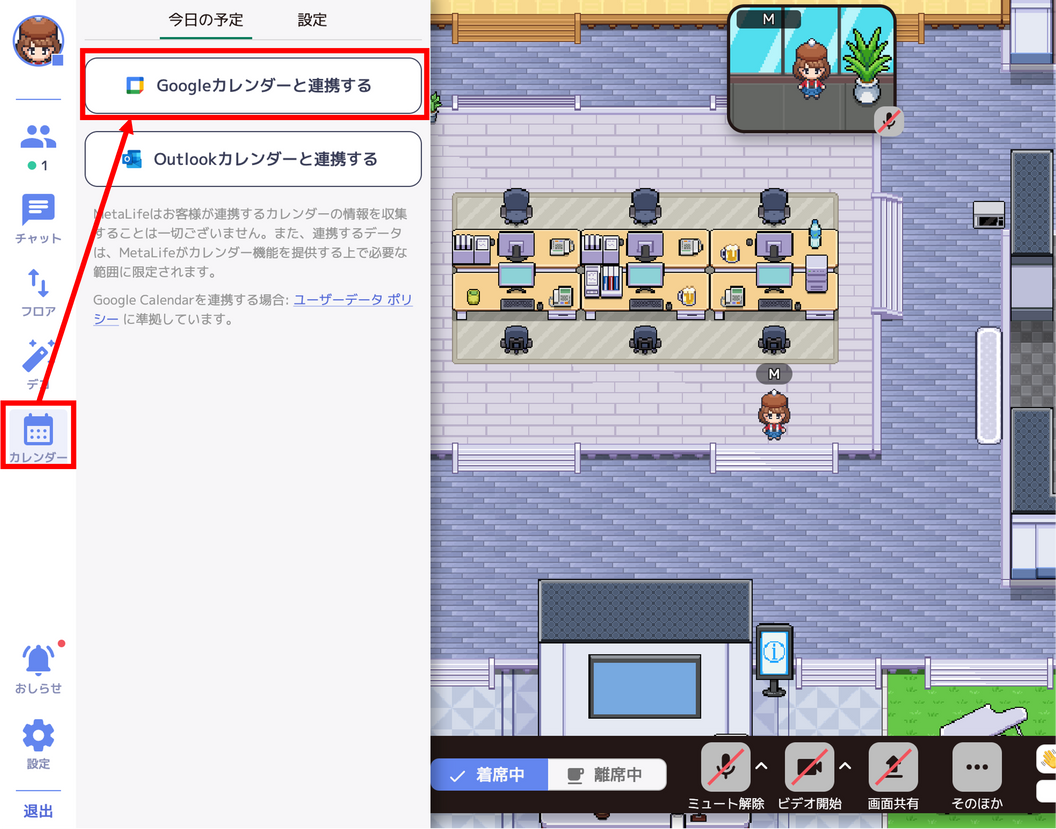1056x829 pixels.
Task: Click the waving hand reaction icon
Action: 1047,760
